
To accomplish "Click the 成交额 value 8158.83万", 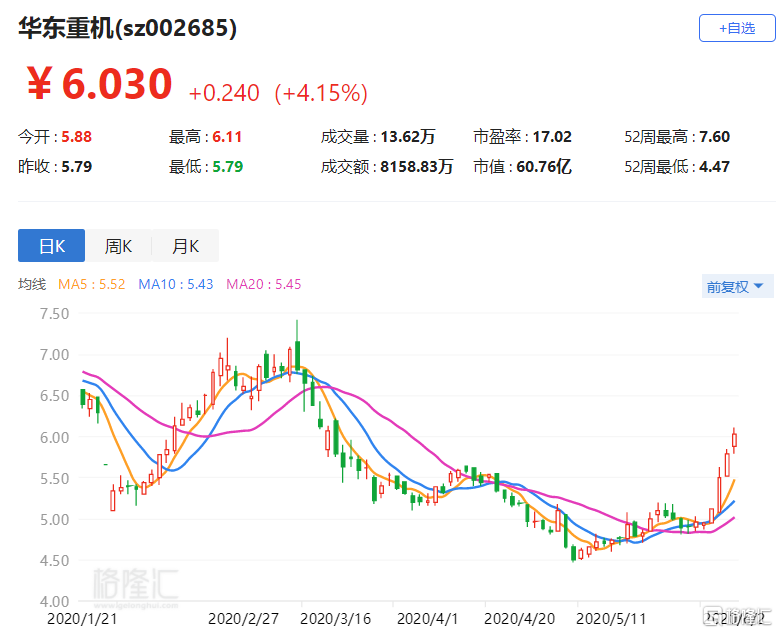I will (417, 166).
